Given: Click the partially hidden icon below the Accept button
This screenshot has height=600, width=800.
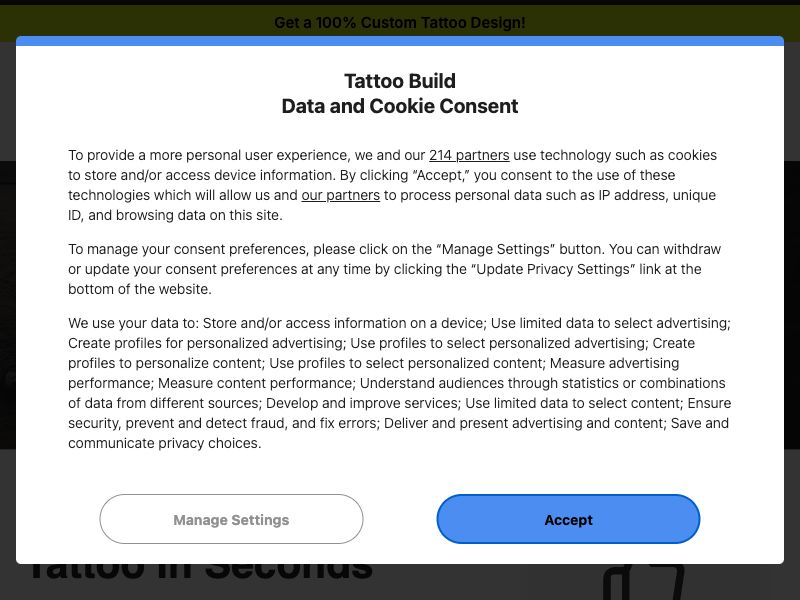Looking at the screenshot, I should [644, 582].
